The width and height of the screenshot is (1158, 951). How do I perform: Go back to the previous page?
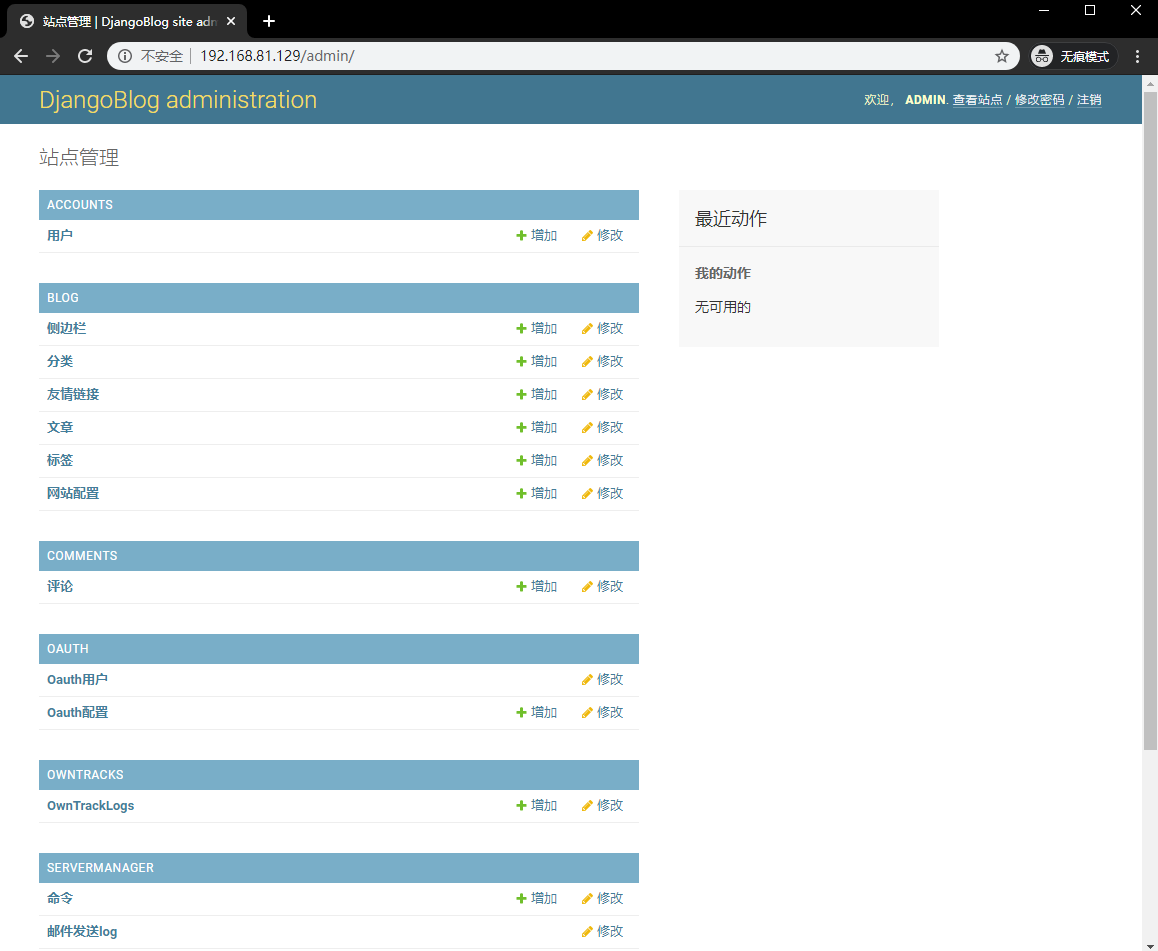pyautogui.click(x=21, y=56)
